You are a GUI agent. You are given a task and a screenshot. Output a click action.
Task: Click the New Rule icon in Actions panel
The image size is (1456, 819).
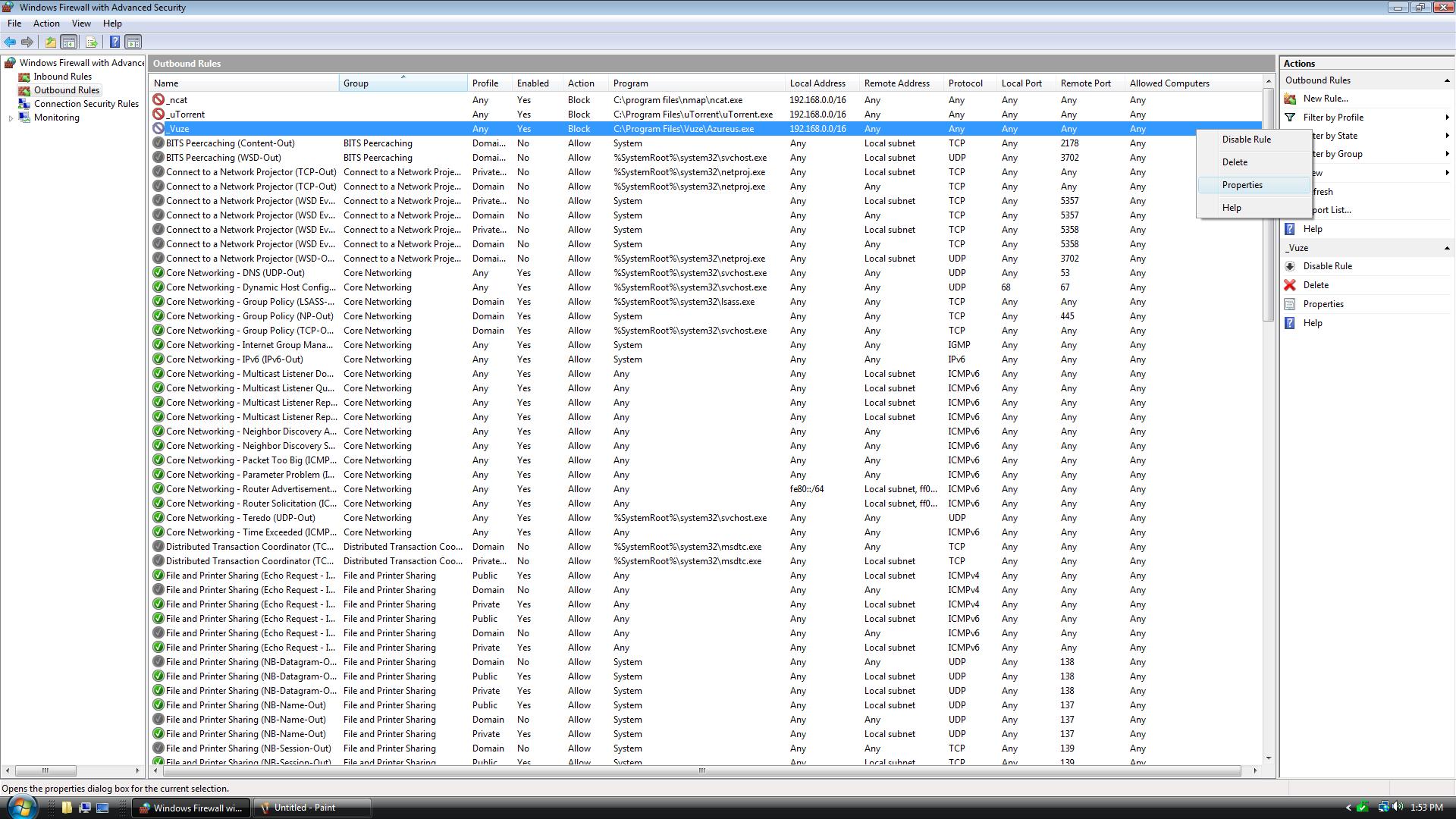(x=1324, y=98)
